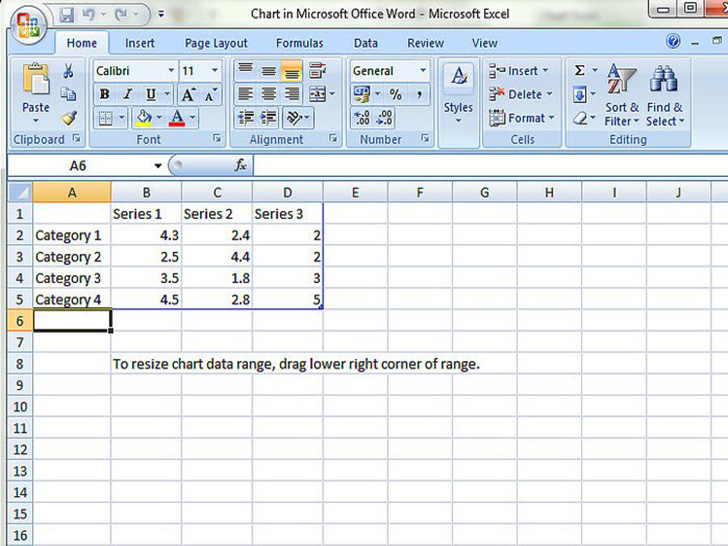Click Delete in Cells group

521,94
